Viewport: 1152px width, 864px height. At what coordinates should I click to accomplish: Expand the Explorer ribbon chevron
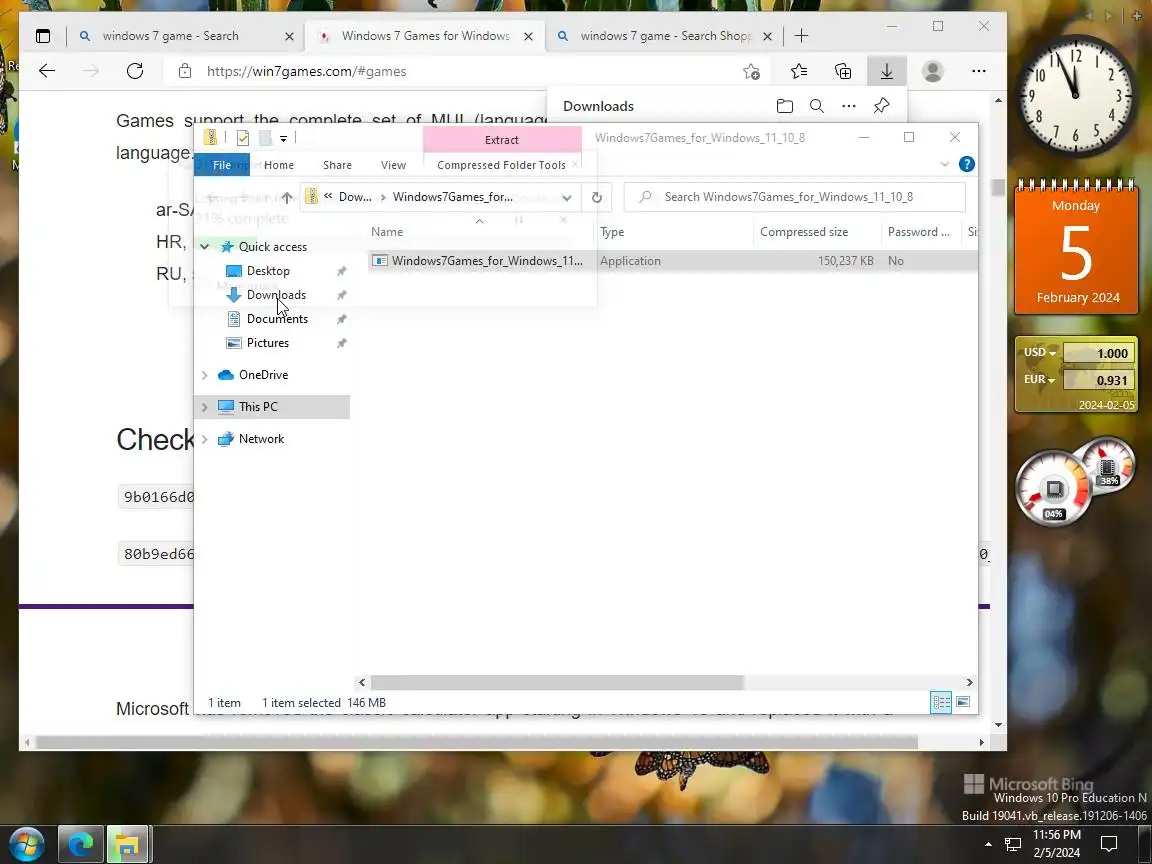coord(945,165)
